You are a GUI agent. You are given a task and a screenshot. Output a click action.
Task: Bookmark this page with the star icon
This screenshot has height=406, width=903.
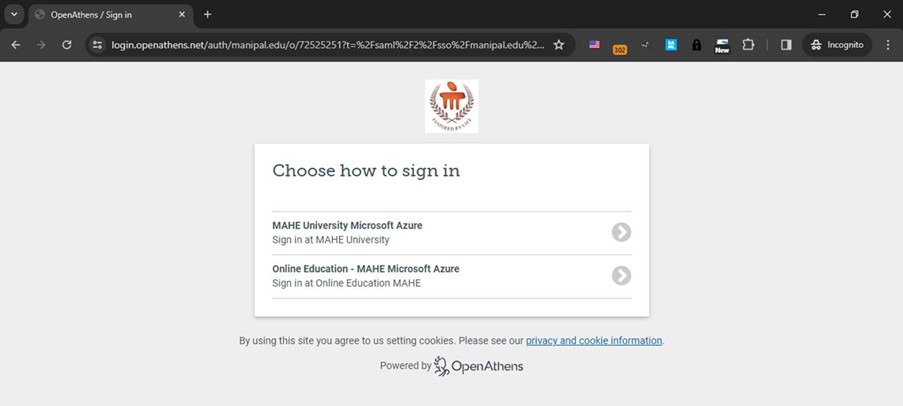tap(559, 45)
